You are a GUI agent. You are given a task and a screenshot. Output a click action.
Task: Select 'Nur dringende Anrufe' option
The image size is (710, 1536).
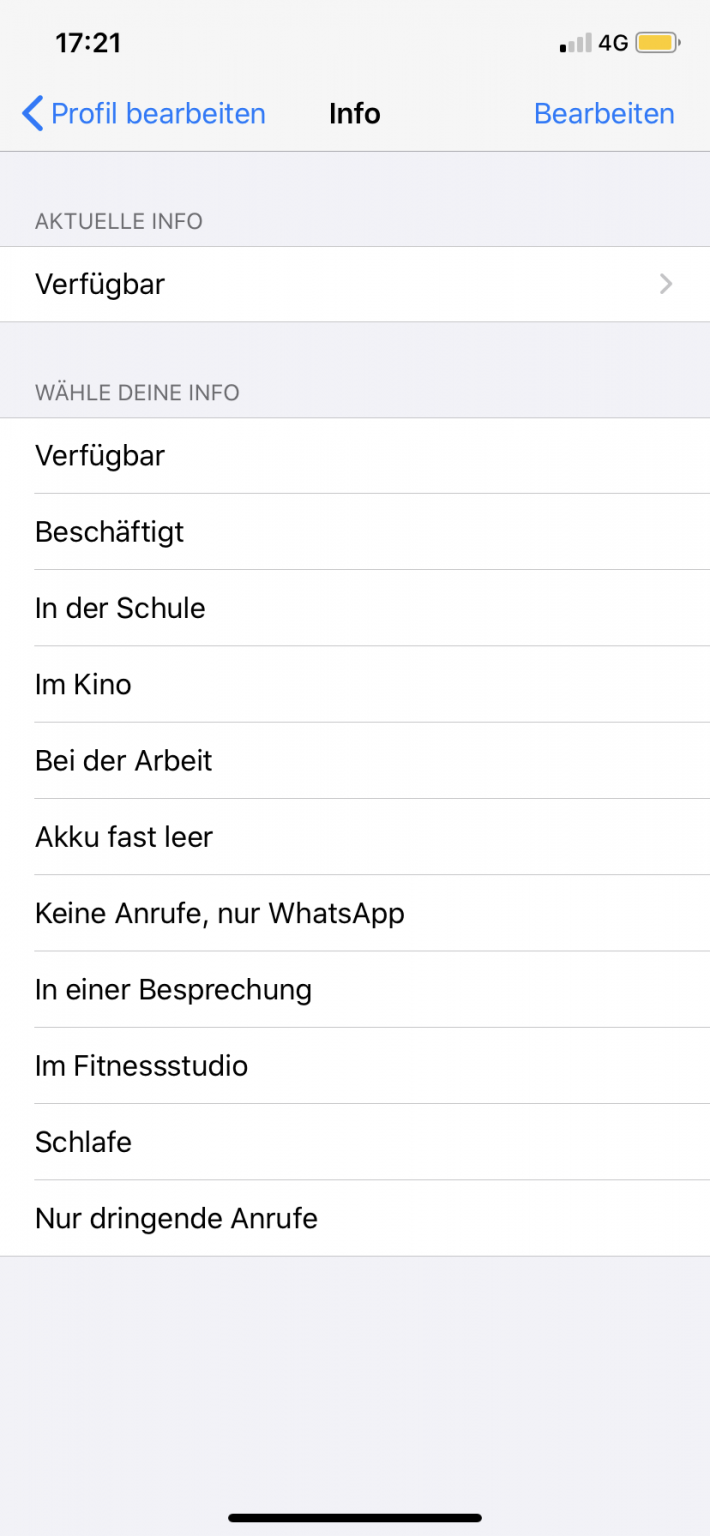(x=176, y=1218)
